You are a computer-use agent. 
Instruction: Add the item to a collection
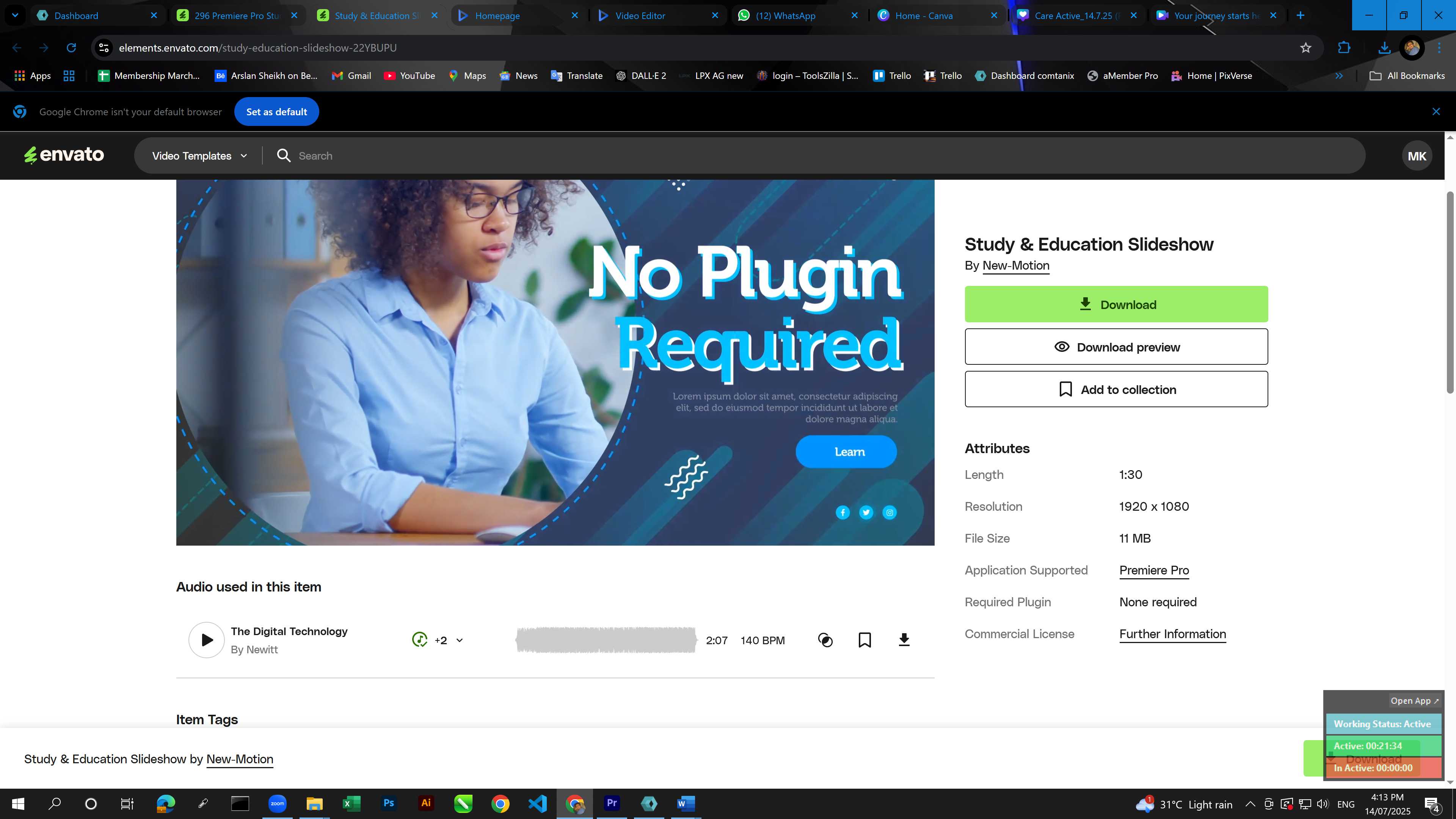click(1116, 389)
